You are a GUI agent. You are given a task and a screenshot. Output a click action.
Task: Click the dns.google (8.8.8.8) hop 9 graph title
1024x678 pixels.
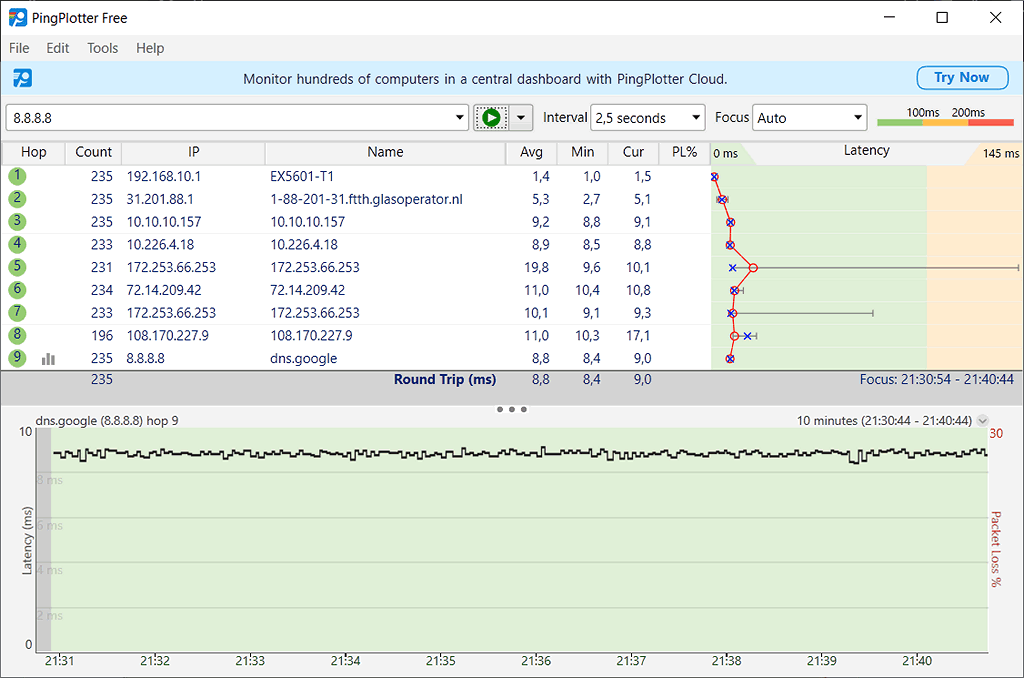point(106,421)
